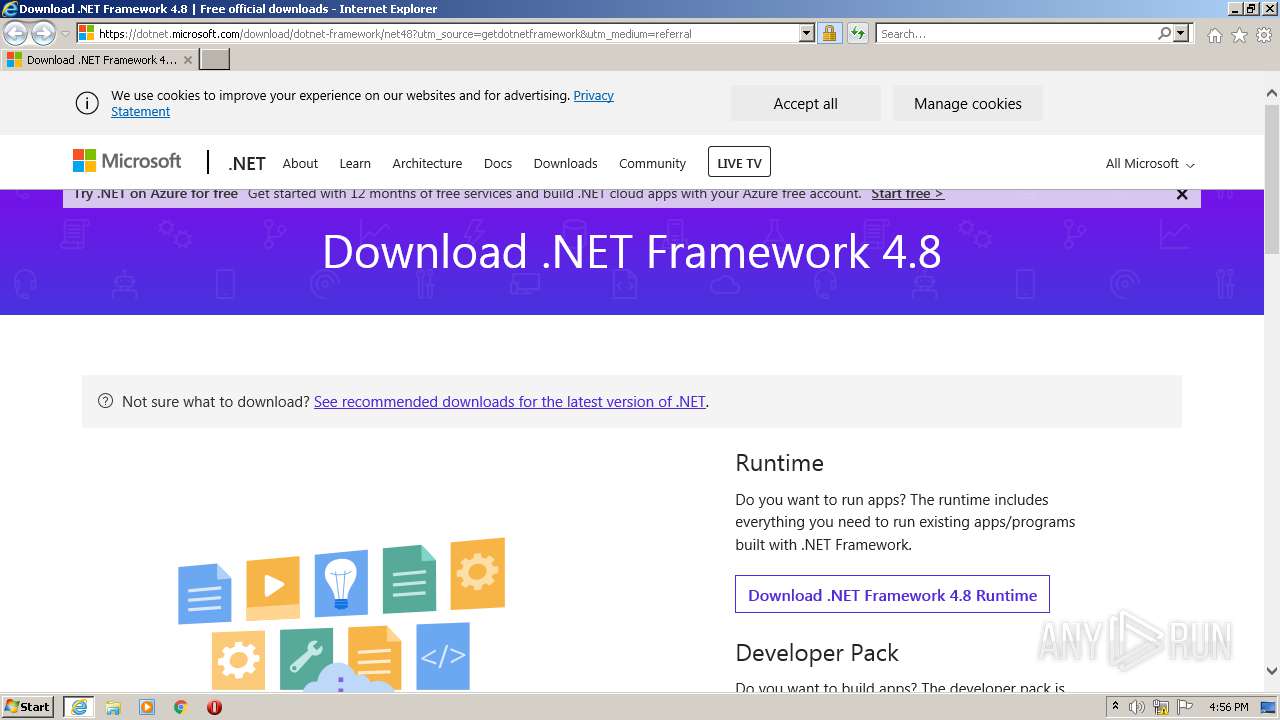Accept all cookies

pyautogui.click(x=805, y=103)
